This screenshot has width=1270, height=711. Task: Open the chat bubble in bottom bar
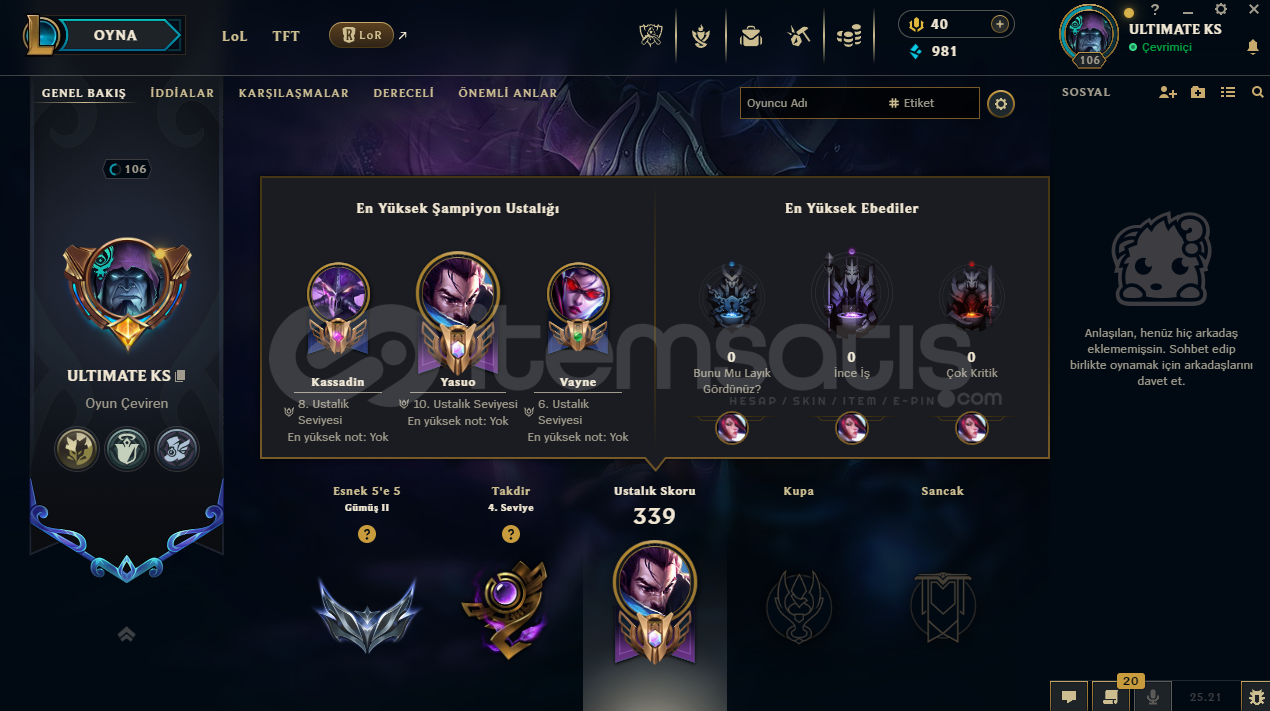1068,696
